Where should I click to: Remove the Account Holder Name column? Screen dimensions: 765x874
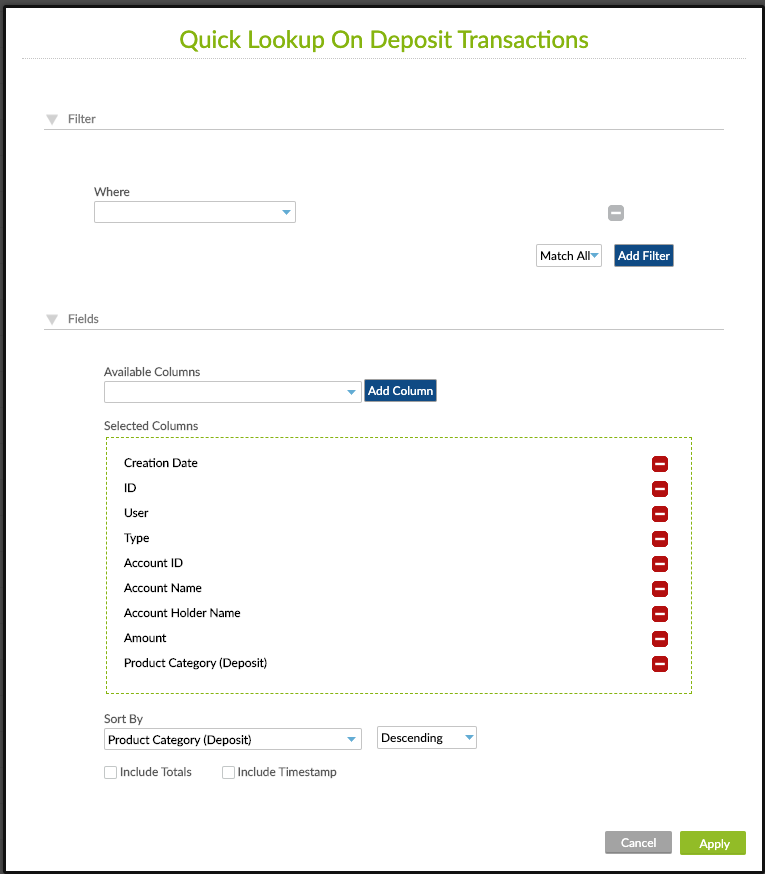click(659, 614)
